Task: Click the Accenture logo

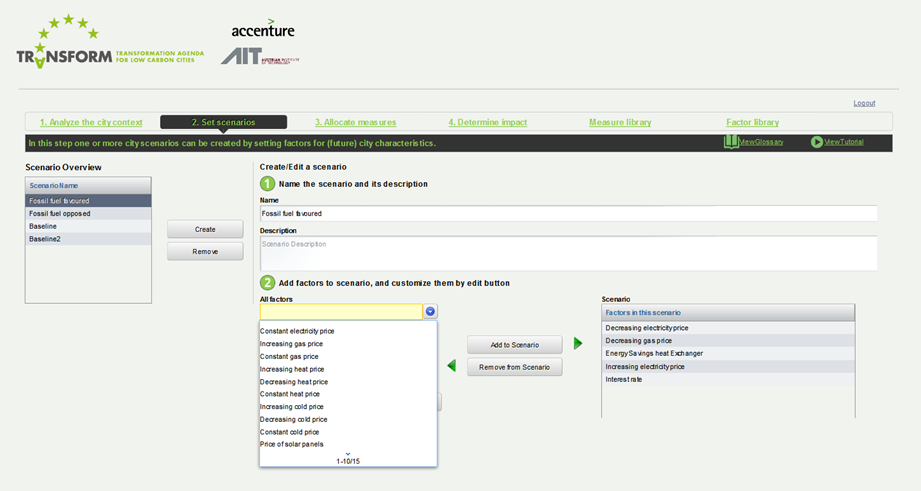Action: coord(263,29)
